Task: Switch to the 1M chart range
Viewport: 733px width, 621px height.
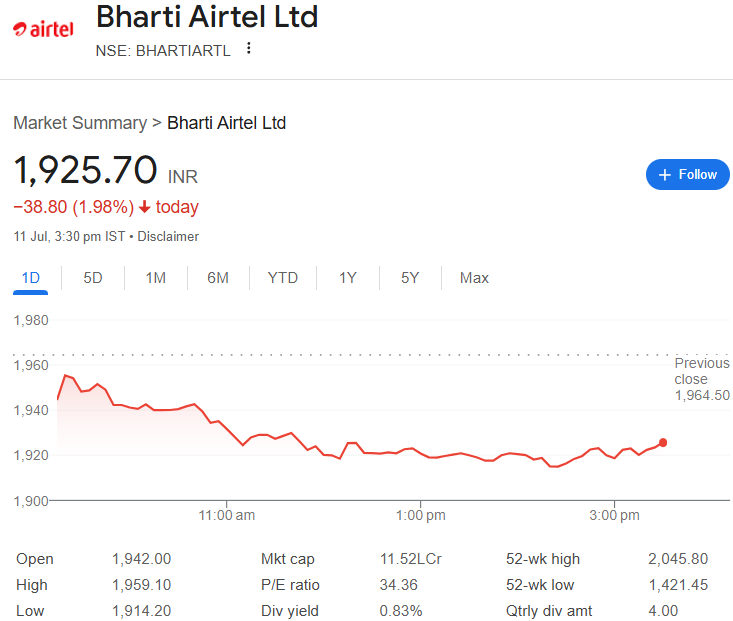Action: (156, 278)
